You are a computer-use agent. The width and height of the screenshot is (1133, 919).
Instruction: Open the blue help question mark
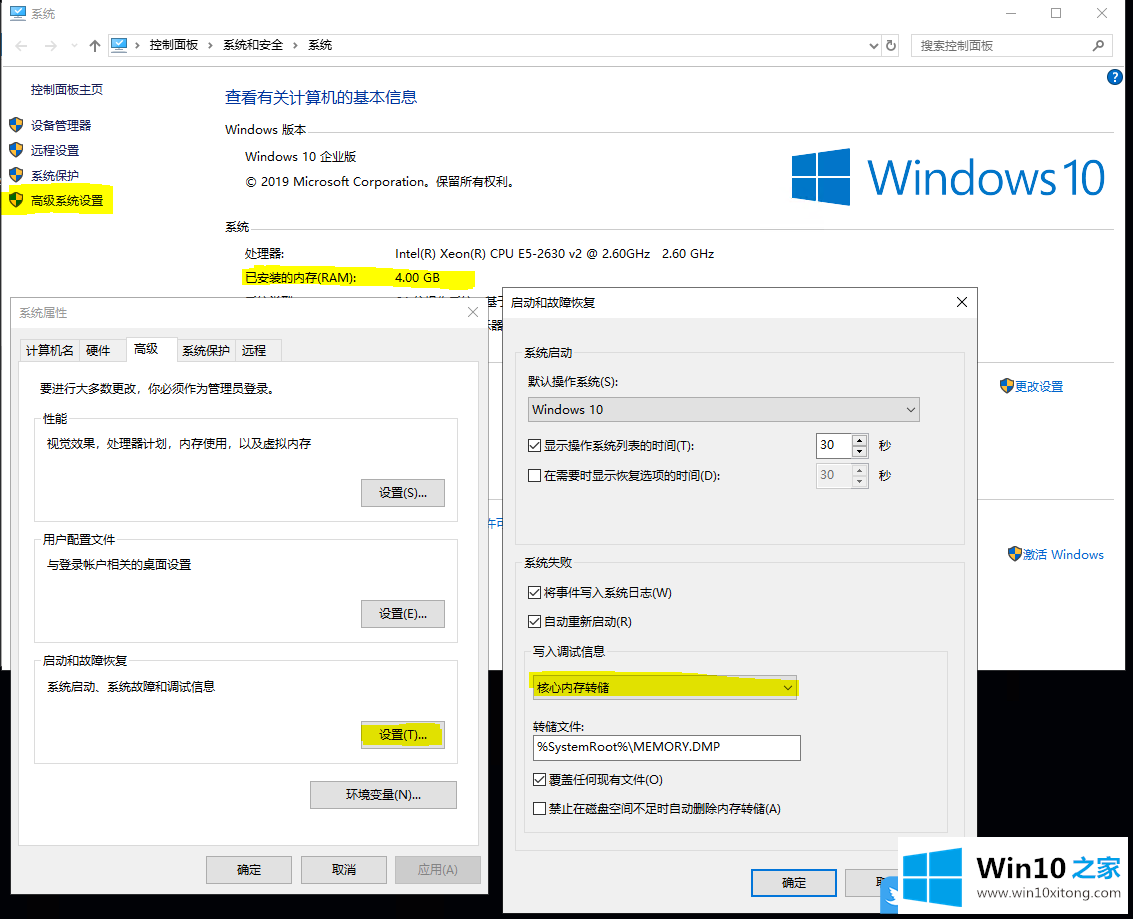pyautogui.click(x=1114, y=77)
